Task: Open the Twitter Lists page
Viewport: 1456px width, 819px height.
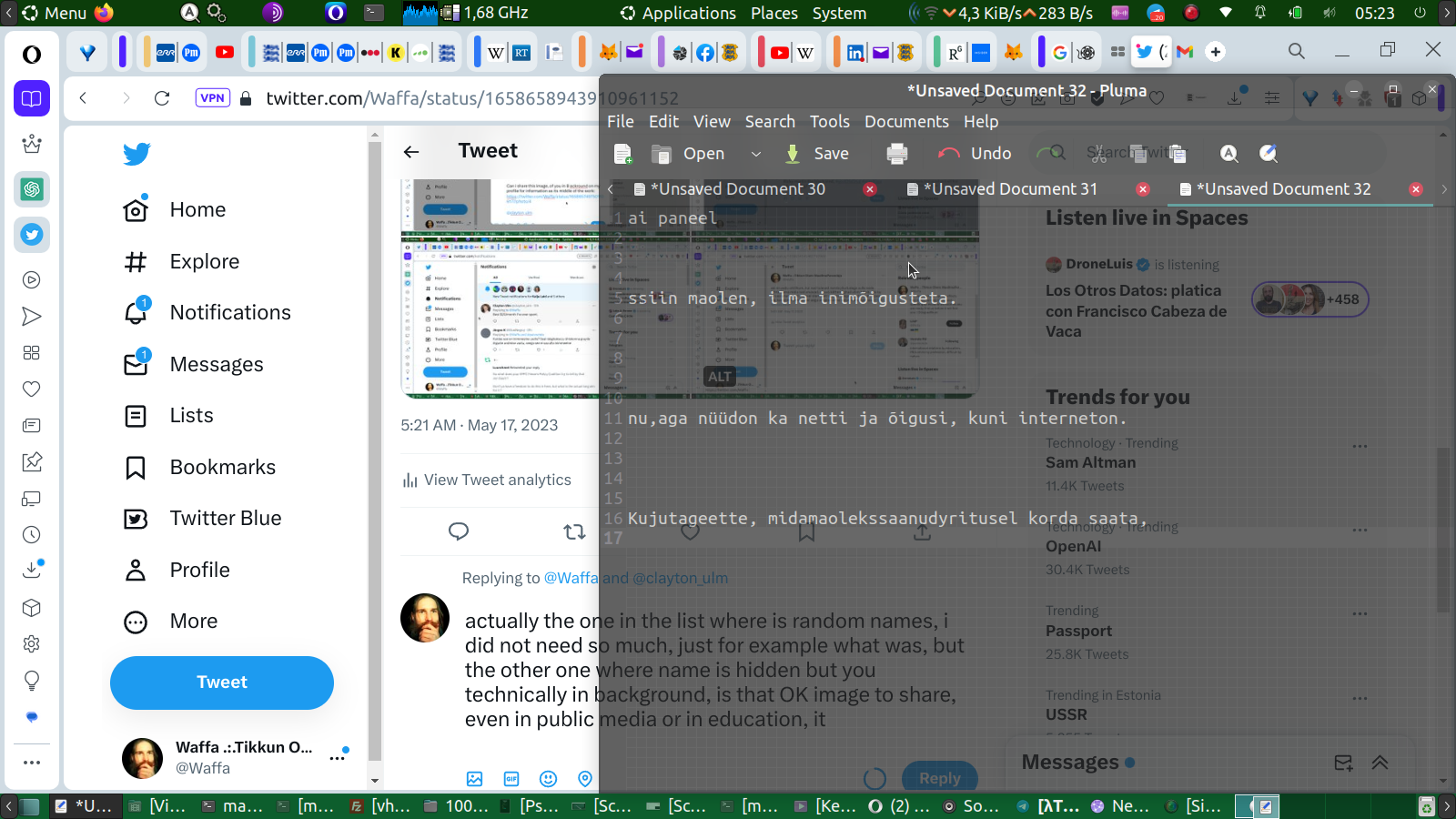Action: coord(168,416)
